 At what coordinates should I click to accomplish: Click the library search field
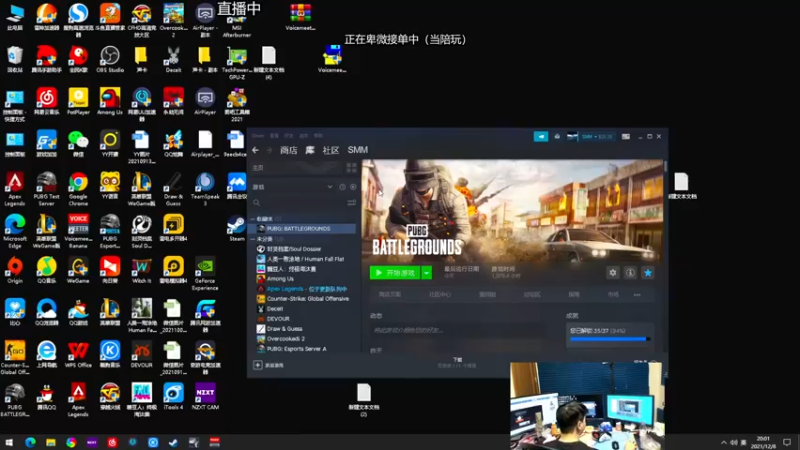coord(299,203)
